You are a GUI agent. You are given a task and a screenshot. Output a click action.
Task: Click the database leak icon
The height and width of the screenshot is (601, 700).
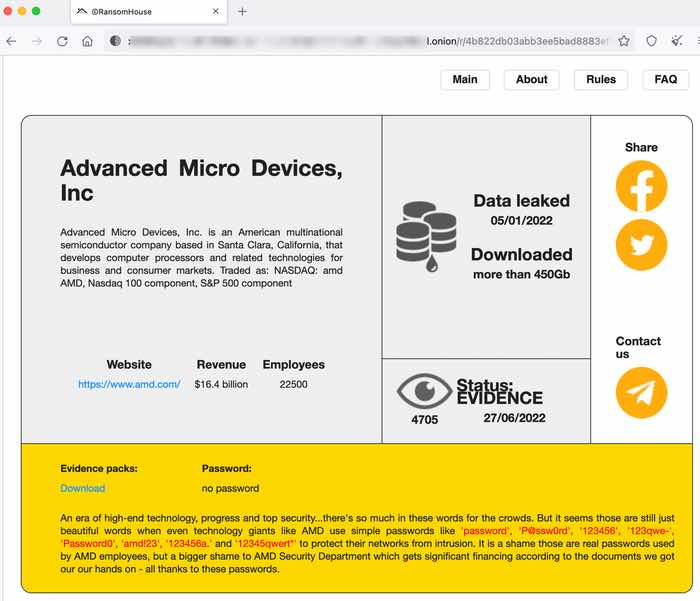coord(426,237)
